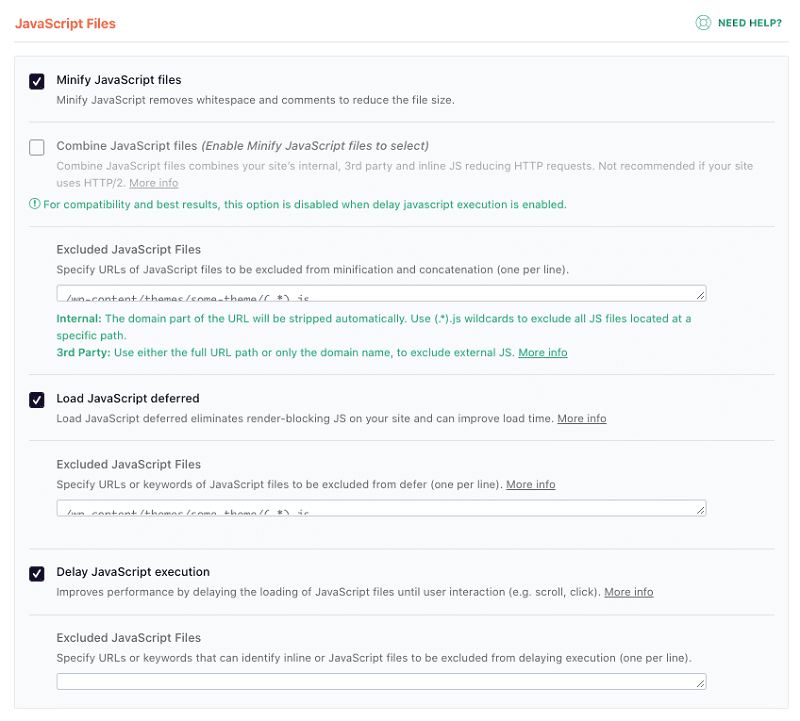Disable Load JavaScript deferred checkbox
Image resolution: width=800 pixels, height=721 pixels.
point(37,400)
